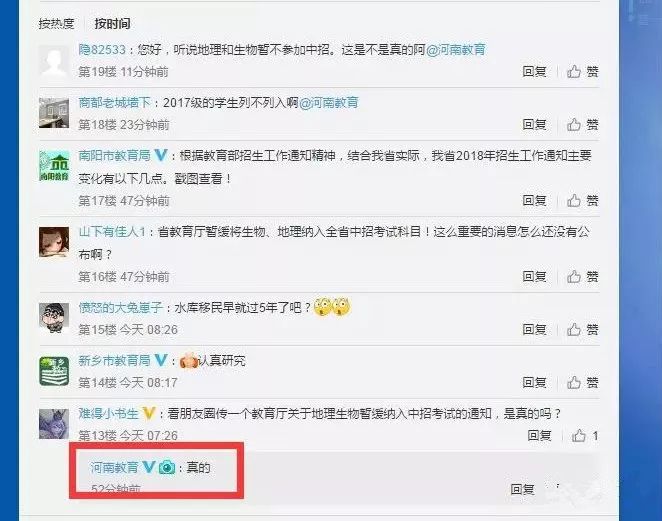Open 南阳市教育局's profile via username
The height and width of the screenshot is (521, 662).
pyautogui.click(x=114, y=156)
